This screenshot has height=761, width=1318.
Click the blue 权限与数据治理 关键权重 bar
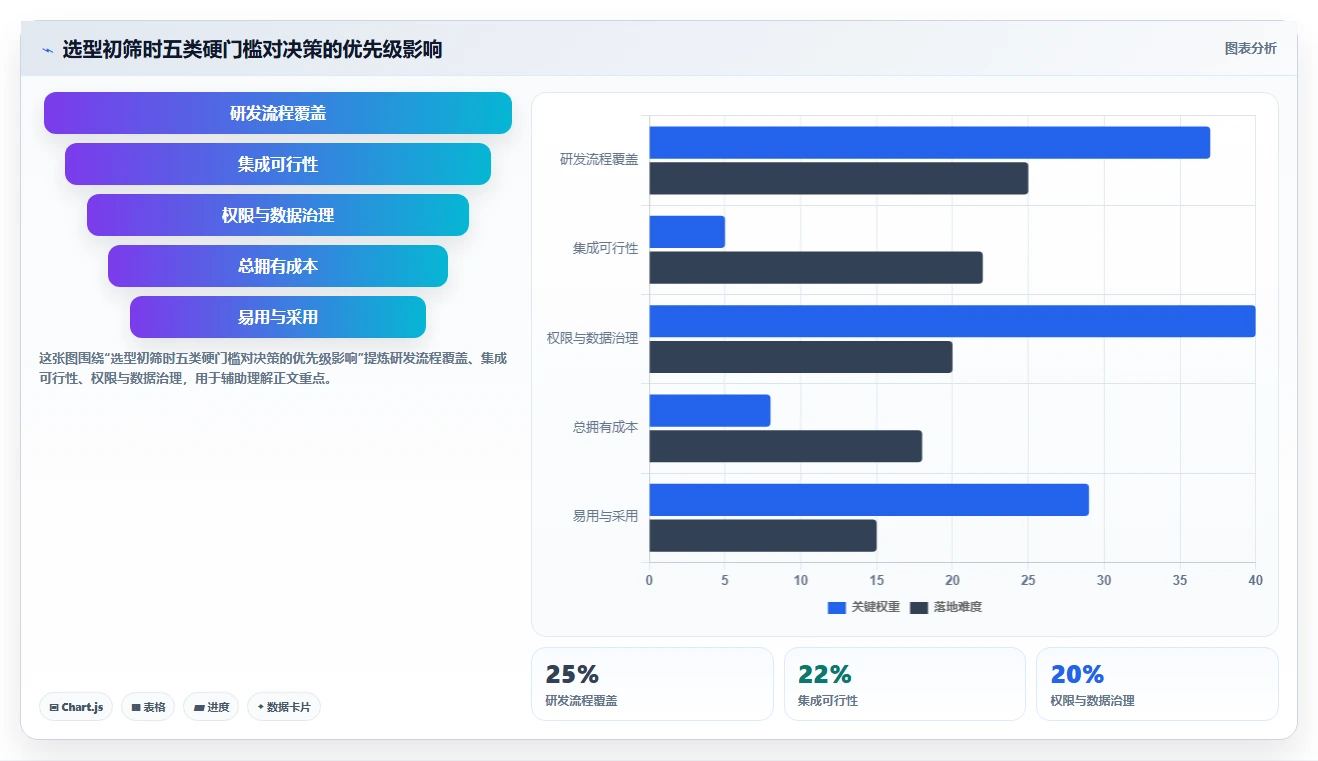pos(952,321)
